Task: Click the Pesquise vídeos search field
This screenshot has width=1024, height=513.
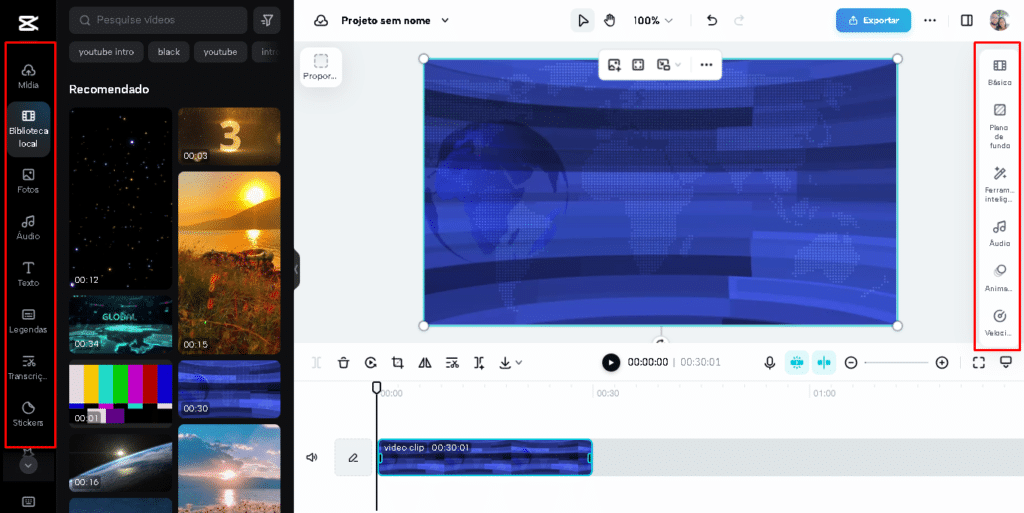Action: pos(158,20)
